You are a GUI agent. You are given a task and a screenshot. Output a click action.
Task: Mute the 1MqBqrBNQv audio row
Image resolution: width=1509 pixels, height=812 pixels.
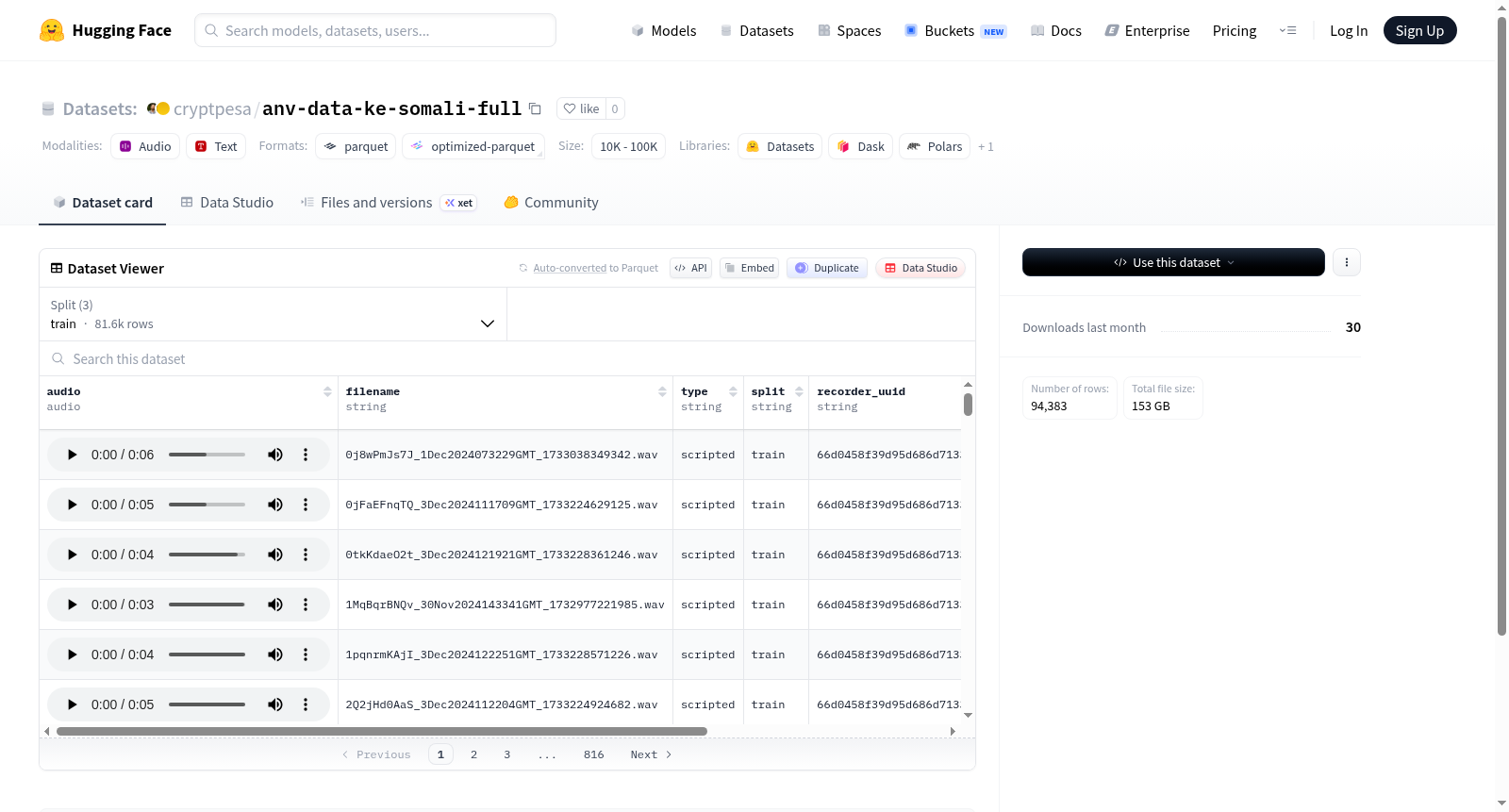point(275,605)
